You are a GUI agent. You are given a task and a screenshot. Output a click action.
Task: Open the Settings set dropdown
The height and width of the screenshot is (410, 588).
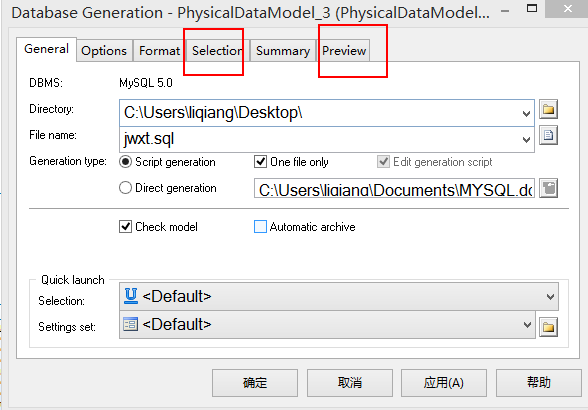tap(327, 324)
